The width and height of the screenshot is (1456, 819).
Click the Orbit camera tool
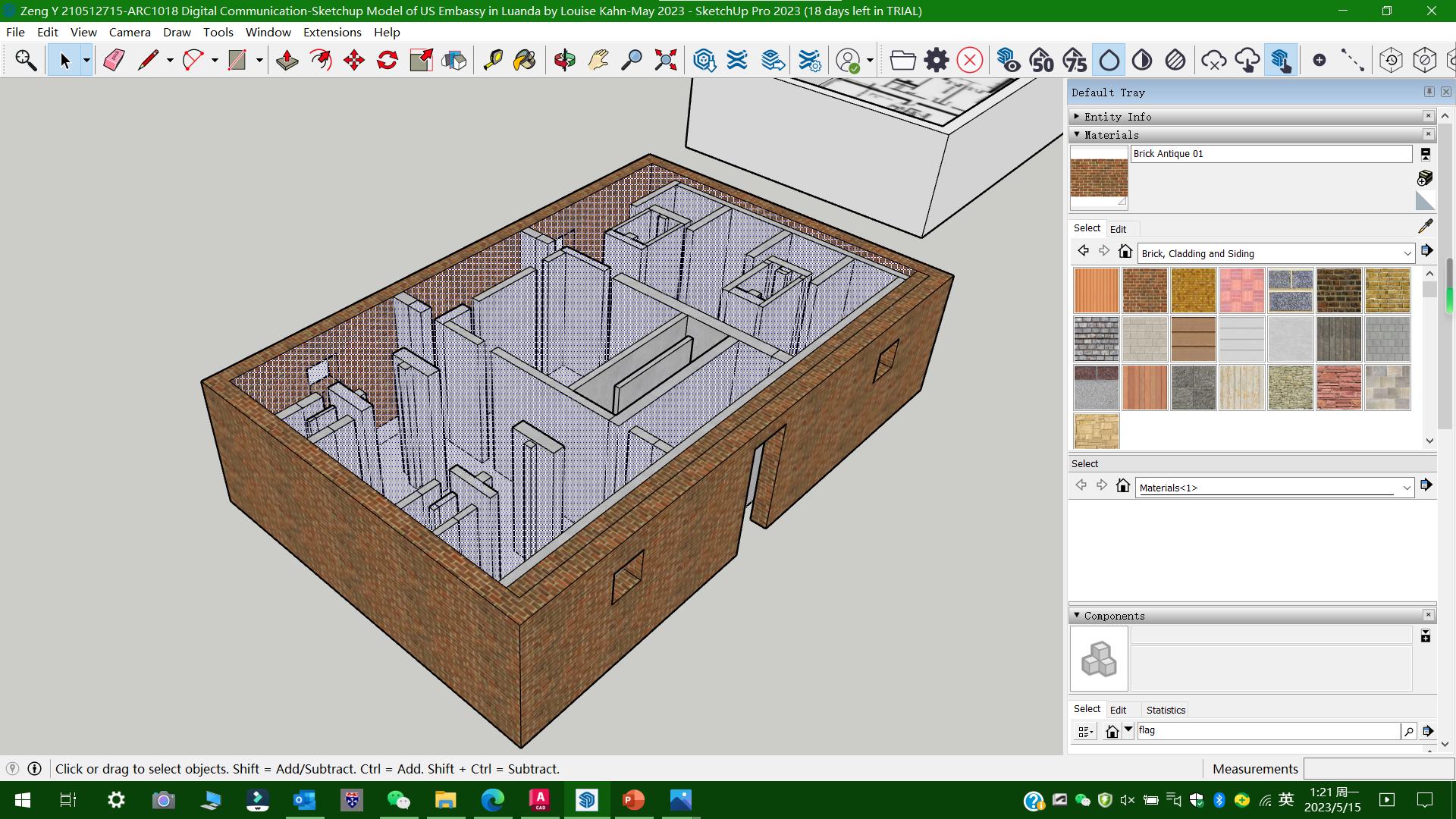pyautogui.click(x=564, y=60)
